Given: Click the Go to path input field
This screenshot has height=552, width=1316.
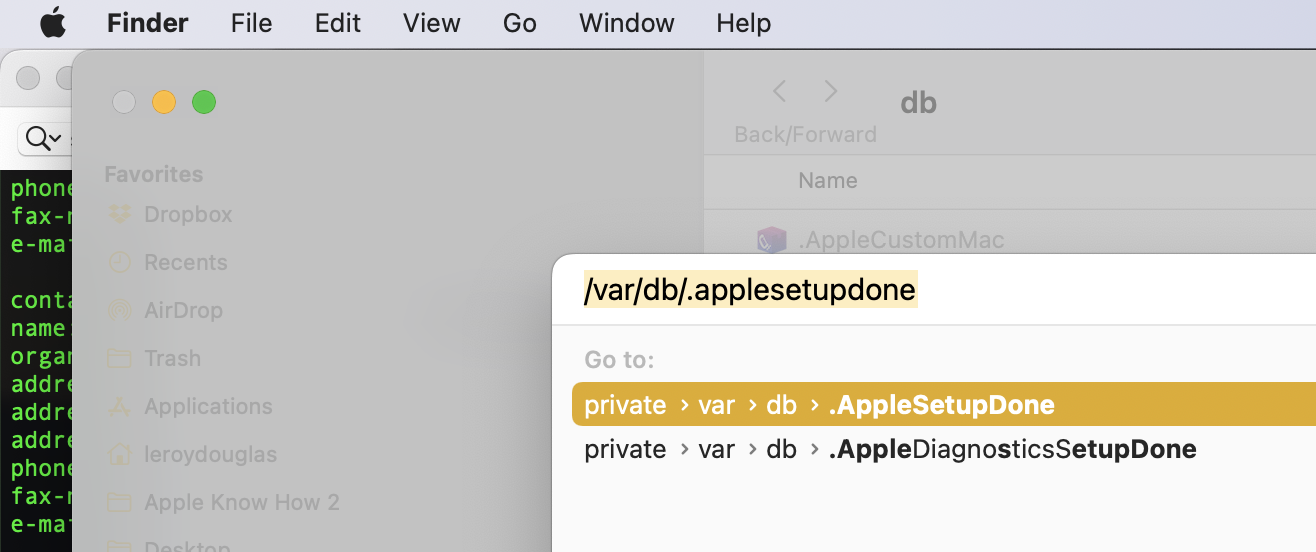Looking at the screenshot, I should point(934,290).
